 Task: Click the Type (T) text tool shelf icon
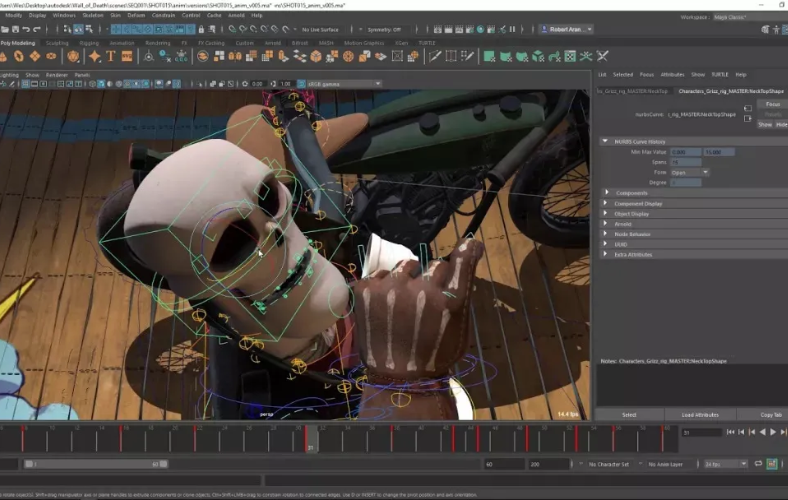click(x=111, y=57)
